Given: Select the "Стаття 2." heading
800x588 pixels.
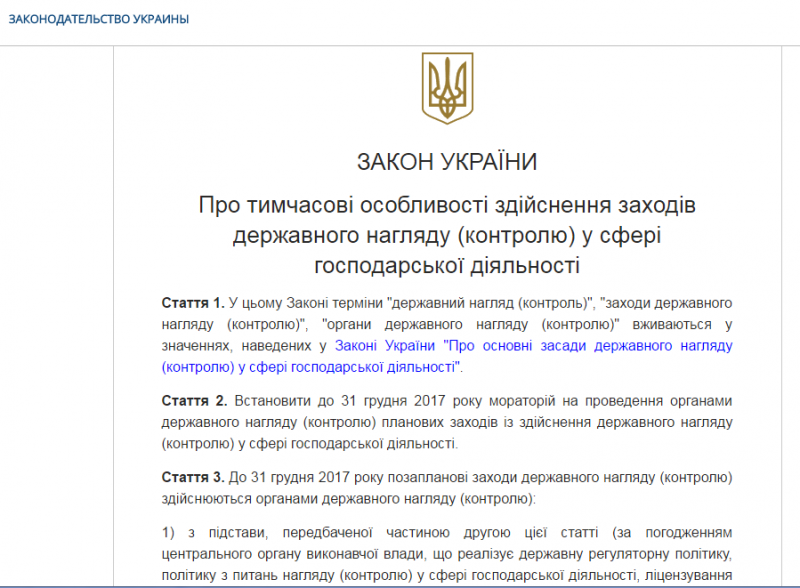Looking at the screenshot, I should [193, 400].
